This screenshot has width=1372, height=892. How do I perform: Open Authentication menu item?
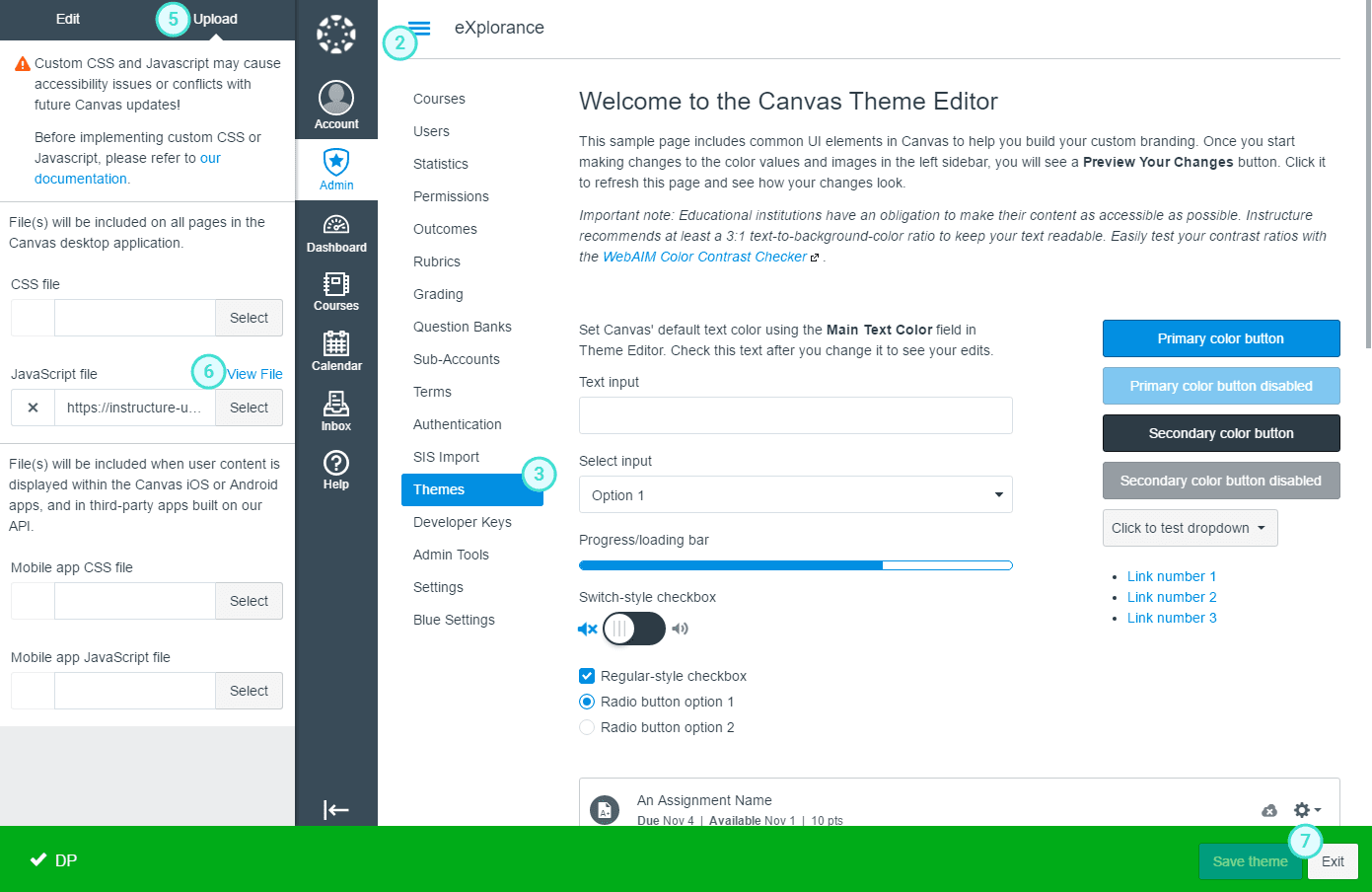click(458, 424)
